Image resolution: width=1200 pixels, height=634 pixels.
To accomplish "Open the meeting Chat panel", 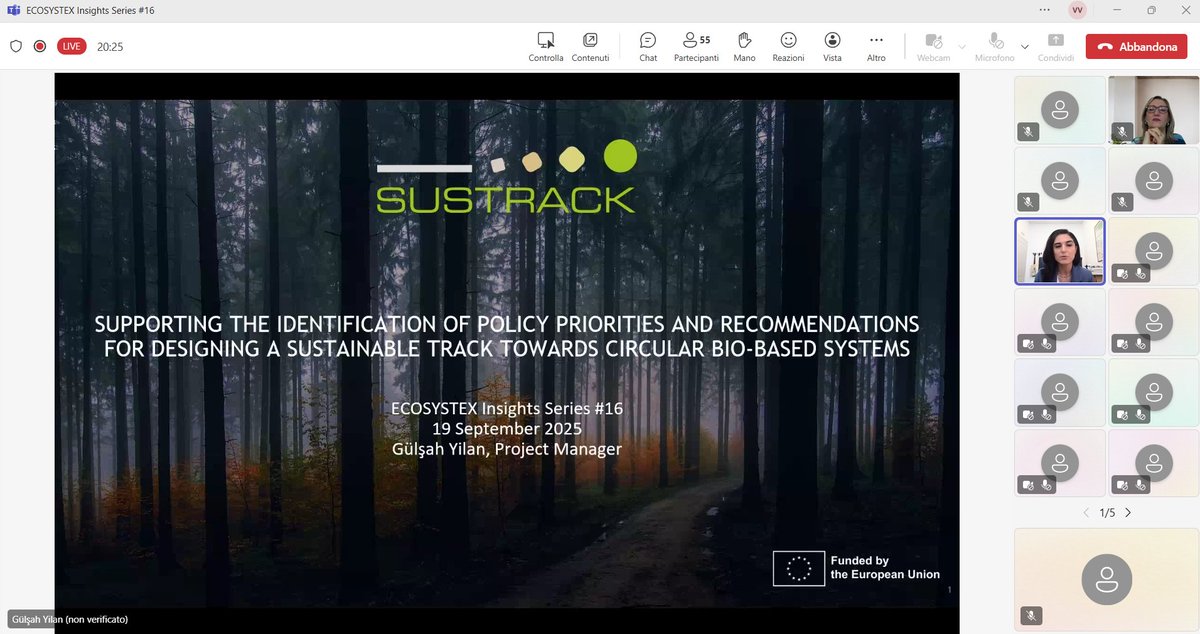I will pos(648,46).
